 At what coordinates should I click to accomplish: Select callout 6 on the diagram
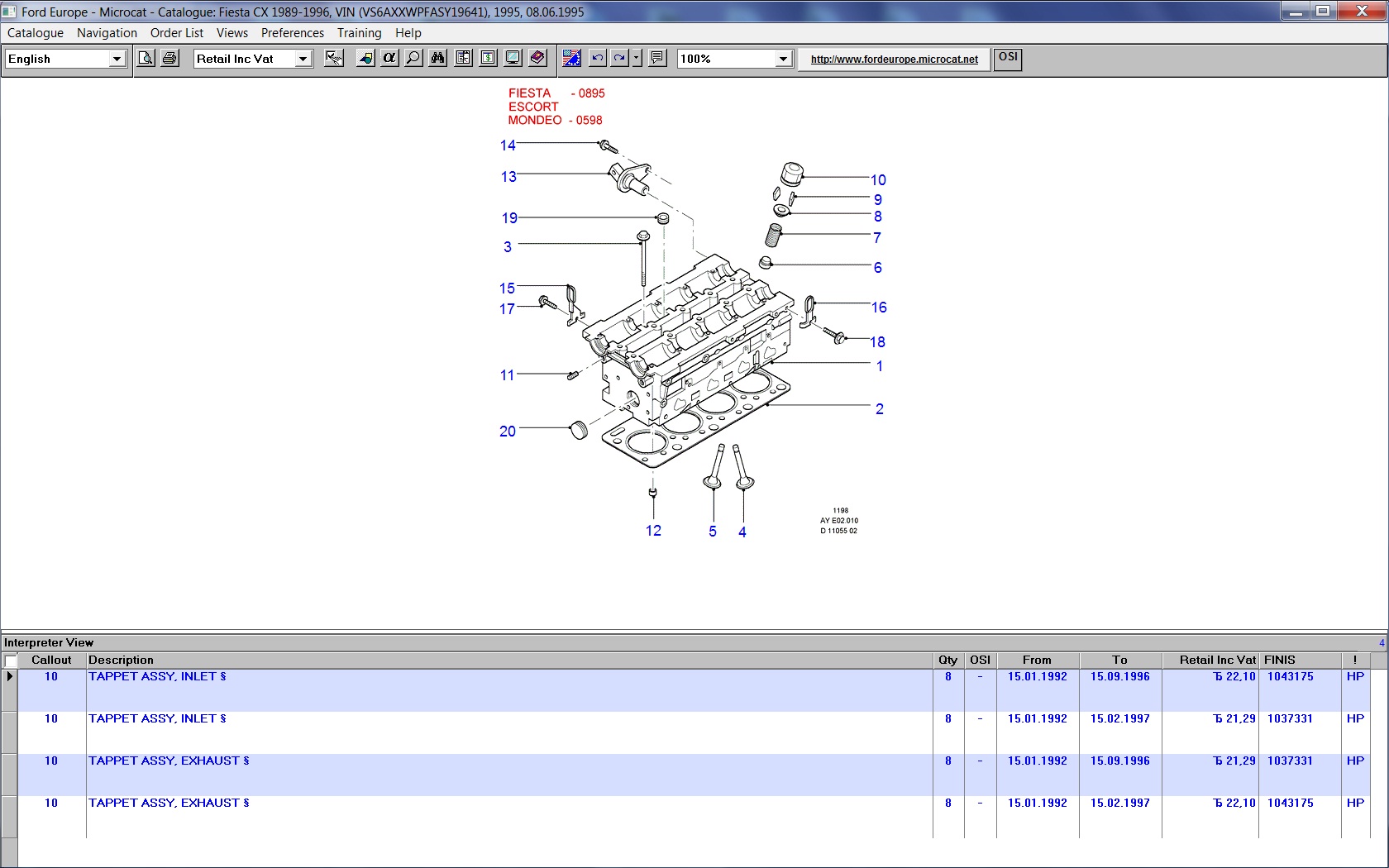(878, 268)
